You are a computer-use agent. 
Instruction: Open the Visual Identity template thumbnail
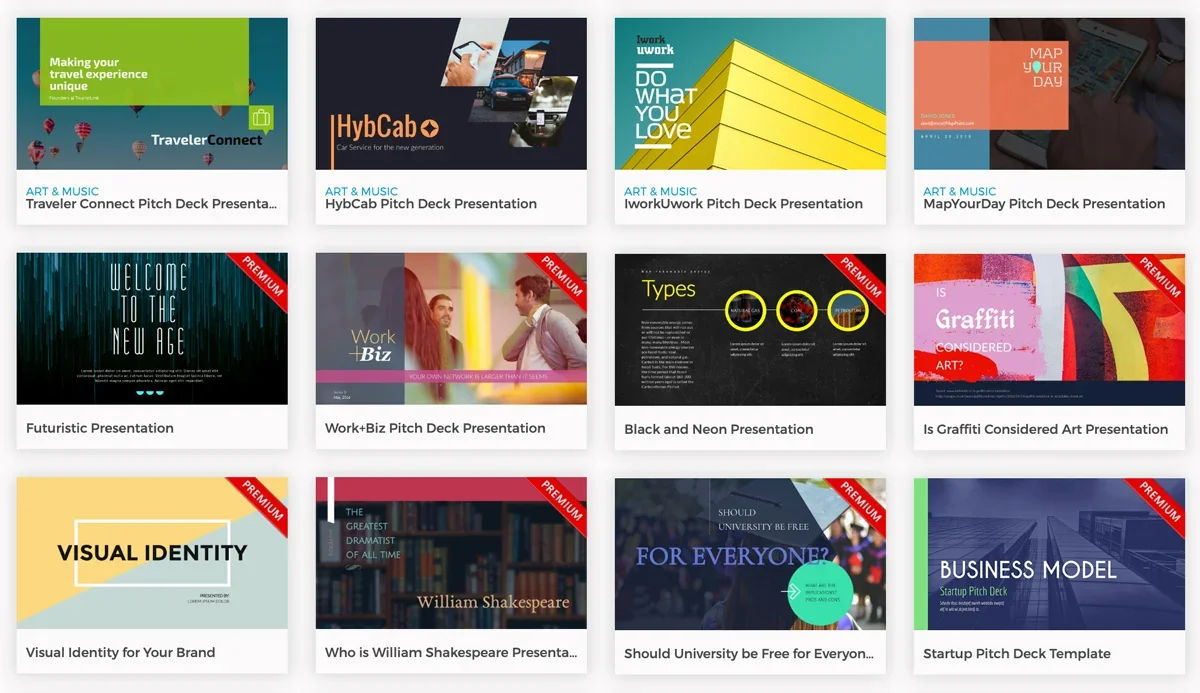[152, 553]
